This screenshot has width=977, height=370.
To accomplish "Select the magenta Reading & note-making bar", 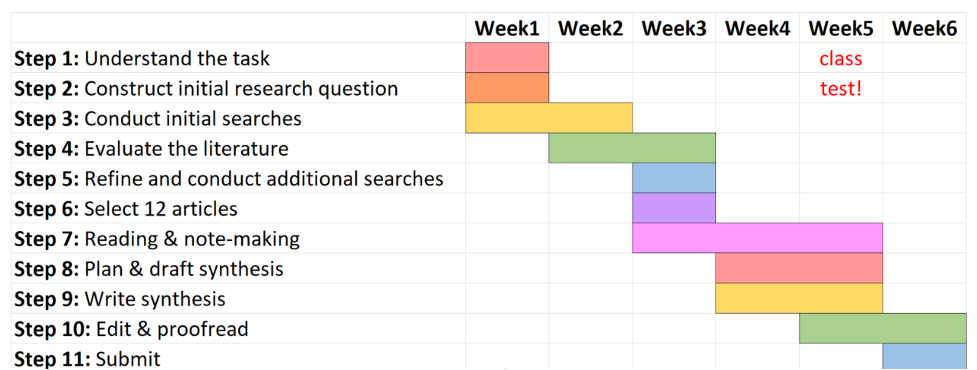I will click(758, 238).
